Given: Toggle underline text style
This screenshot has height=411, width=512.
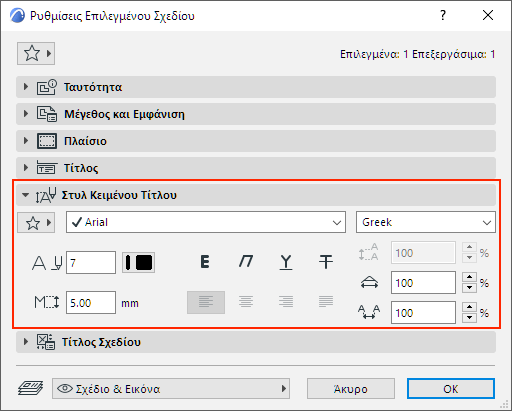Looking at the screenshot, I should point(286,262).
